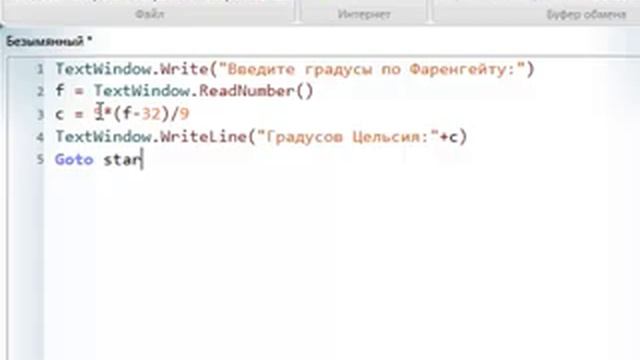
Task: Select the Безымянный document tab
Action: pos(49,41)
